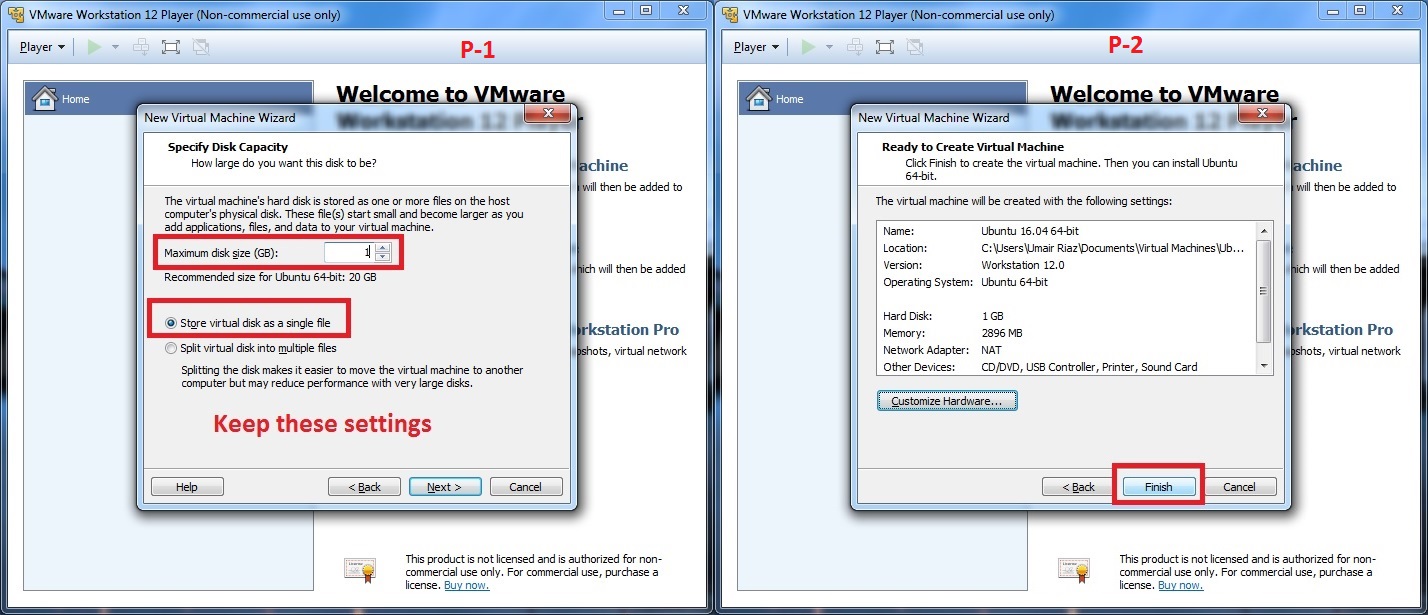The image size is (1428, 615).
Task: Cancel the Specify Disk Capacity wizard
Action: 526,487
